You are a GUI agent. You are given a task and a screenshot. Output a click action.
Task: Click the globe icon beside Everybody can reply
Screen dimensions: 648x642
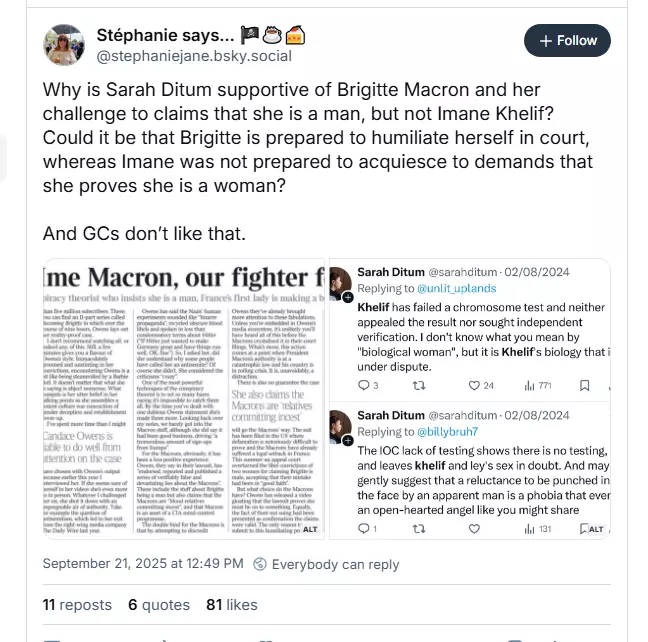tap(259, 565)
